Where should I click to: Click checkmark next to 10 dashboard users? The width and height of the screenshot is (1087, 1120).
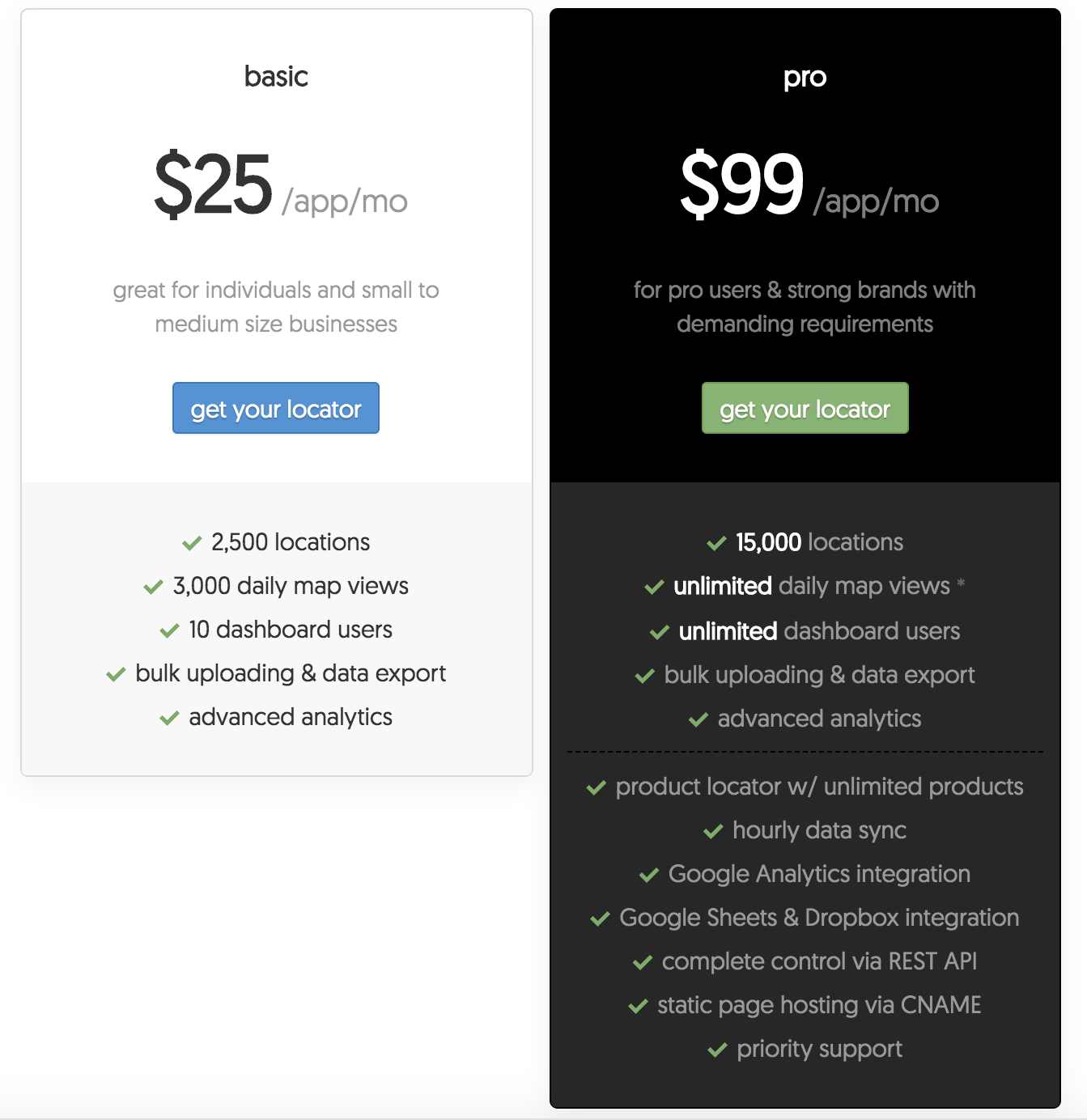coord(169,630)
